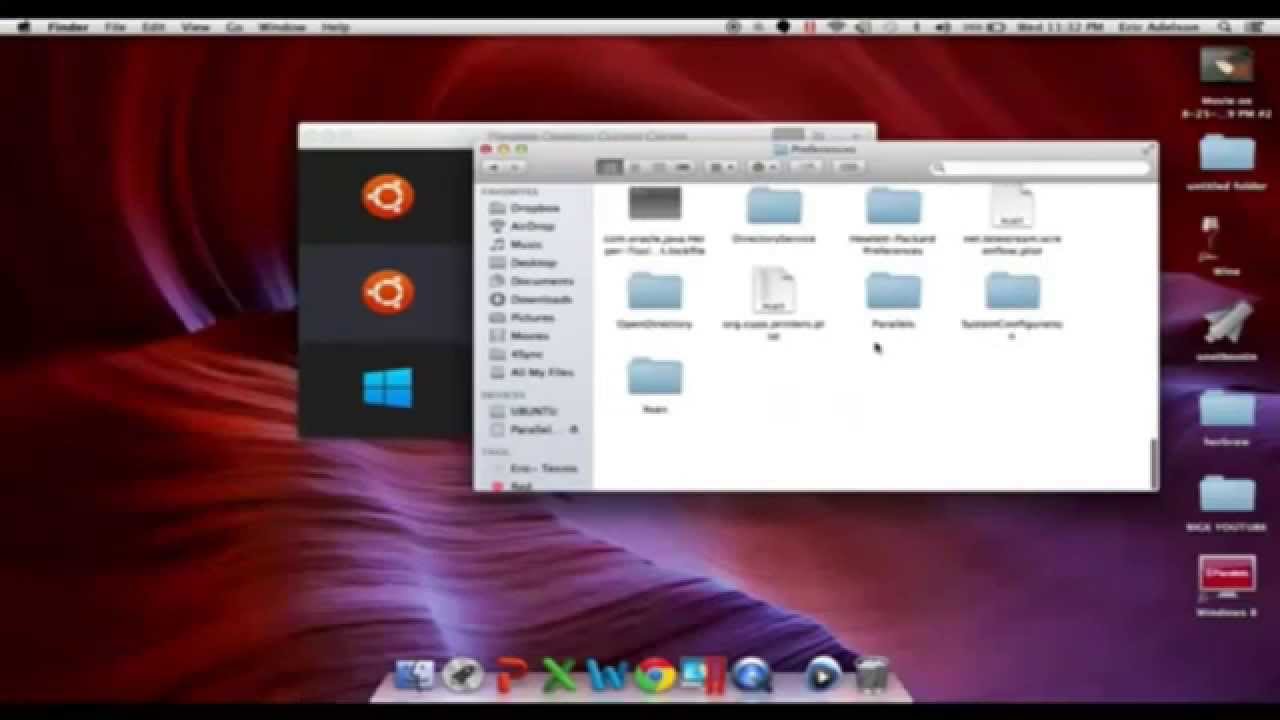The height and width of the screenshot is (720, 1280).
Task: Go back in Finder window
Action: [495, 167]
